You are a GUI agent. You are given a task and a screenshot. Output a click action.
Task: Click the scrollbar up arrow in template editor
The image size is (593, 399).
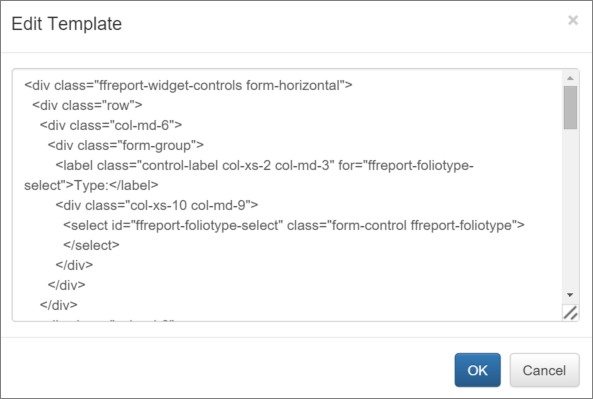[570, 78]
